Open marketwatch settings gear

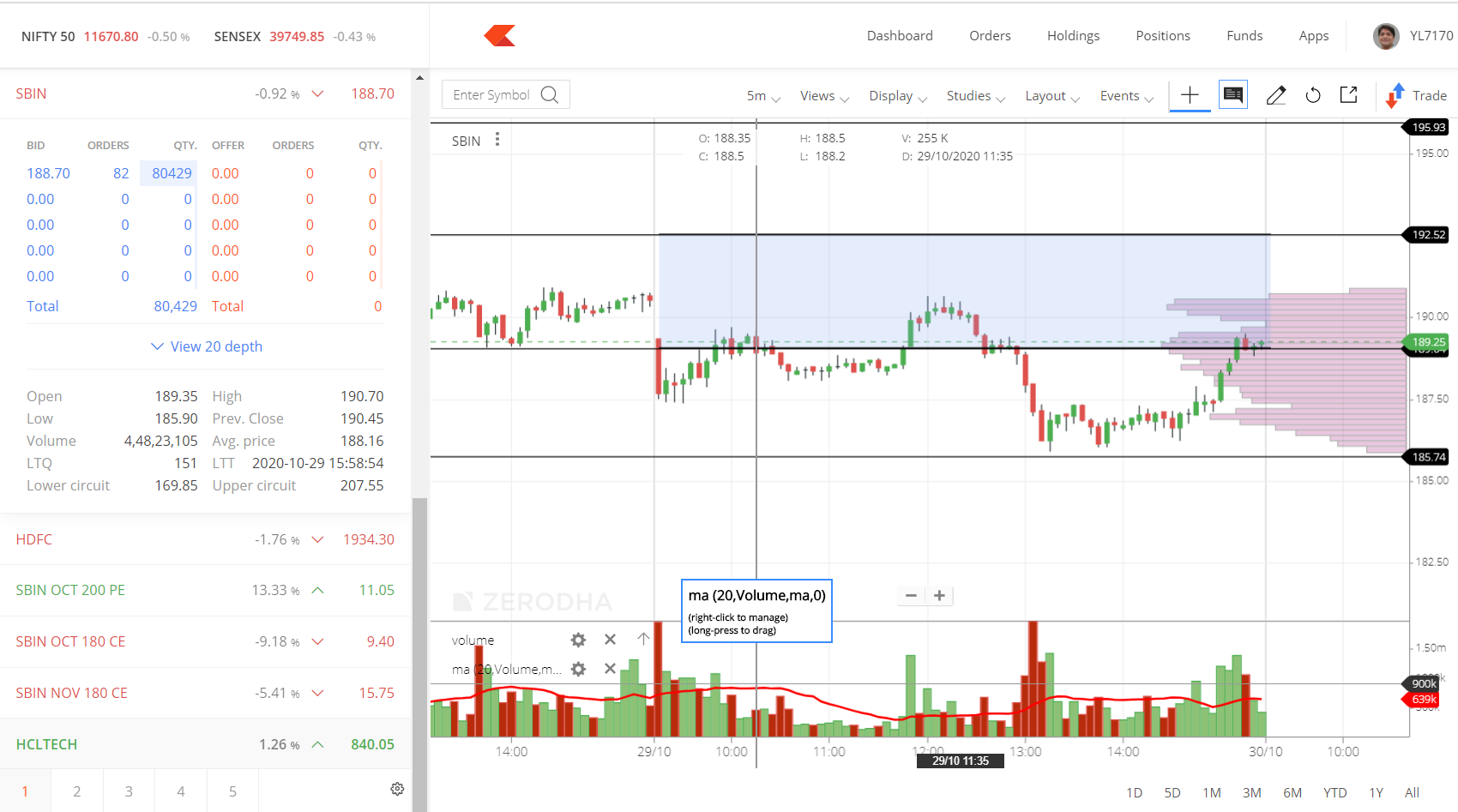point(397,789)
